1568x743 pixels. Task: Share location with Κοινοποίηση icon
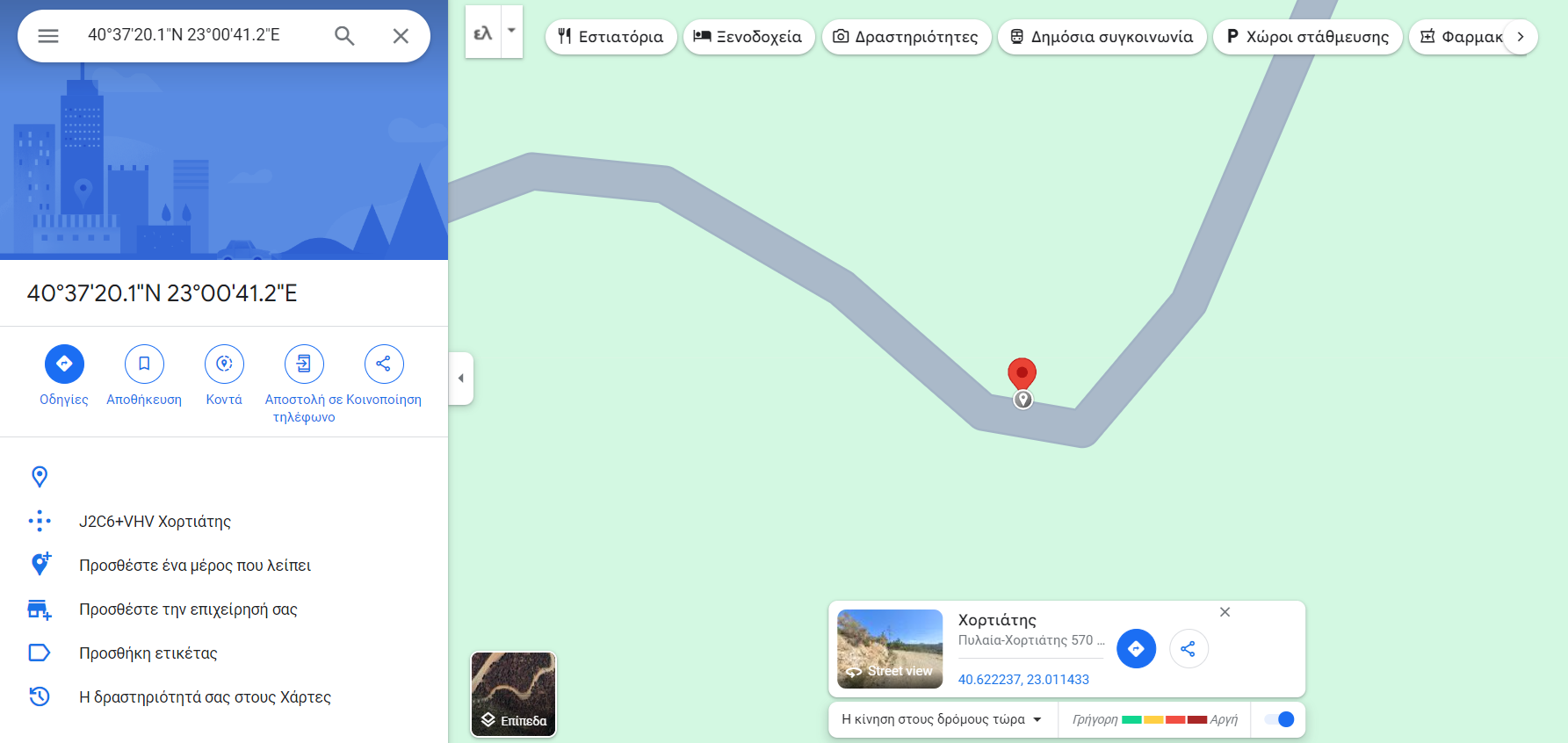tap(384, 364)
